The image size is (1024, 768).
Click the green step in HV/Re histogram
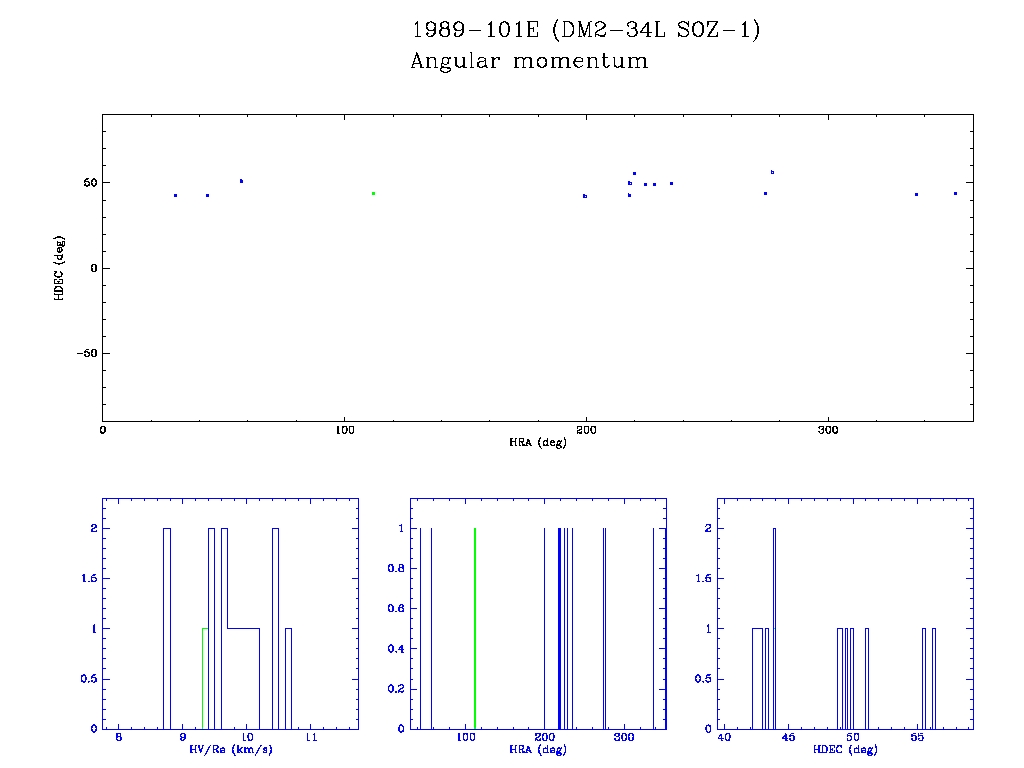point(203,678)
